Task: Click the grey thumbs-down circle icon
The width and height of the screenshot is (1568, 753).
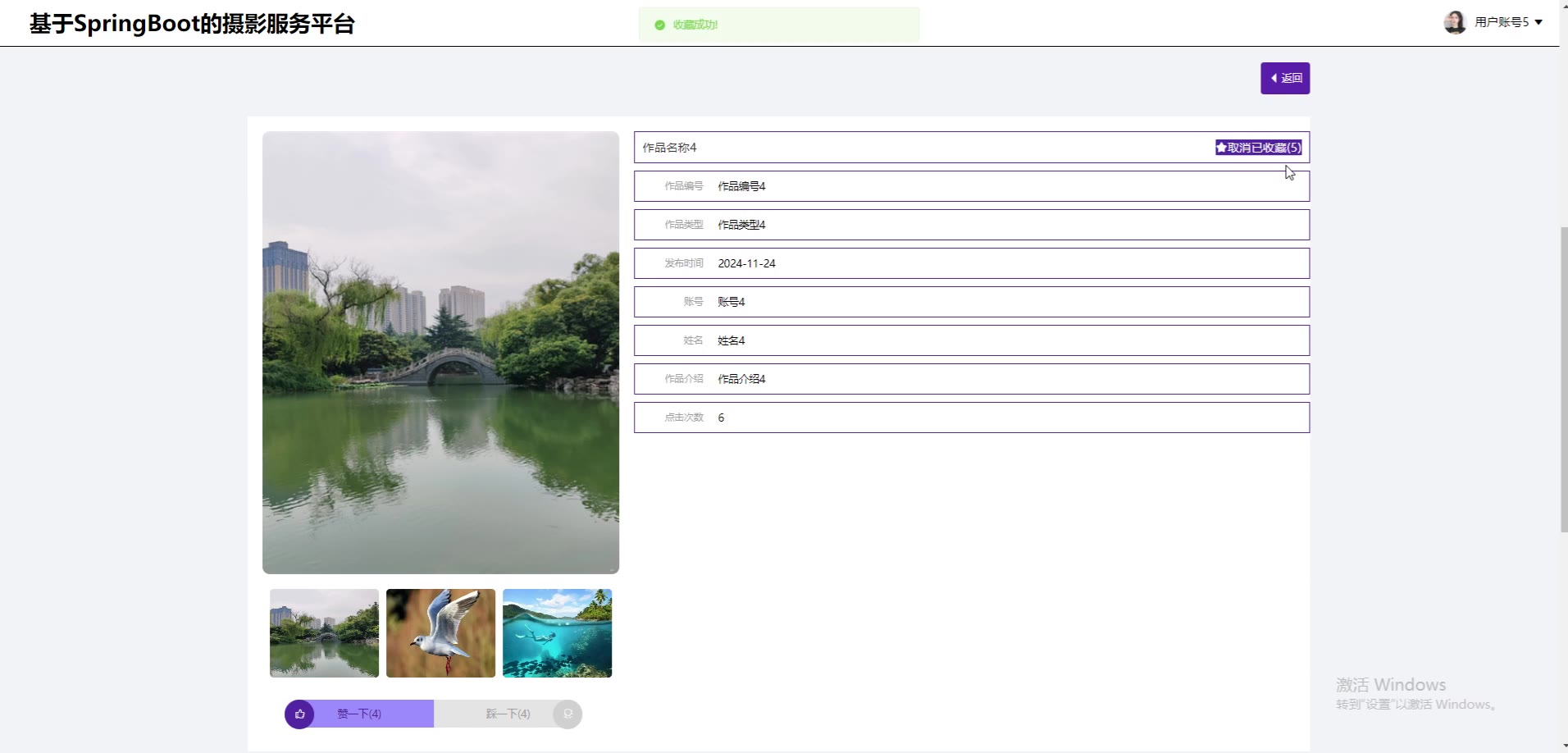Action: pyautogui.click(x=567, y=714)
